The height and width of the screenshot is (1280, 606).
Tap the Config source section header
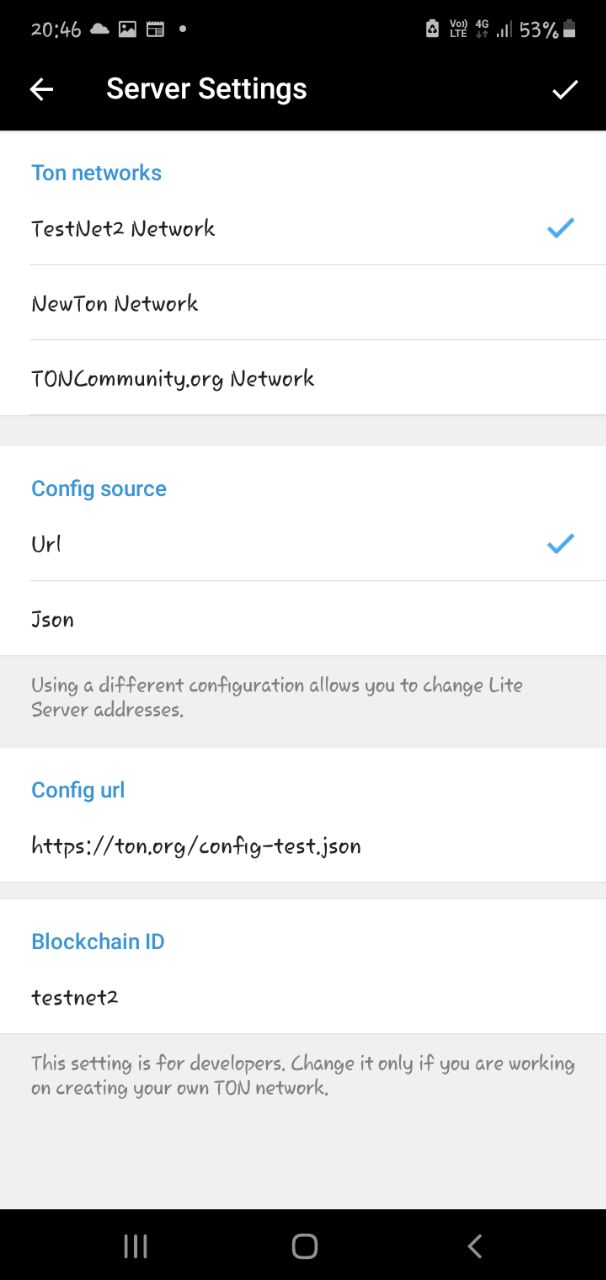(99, 489)
